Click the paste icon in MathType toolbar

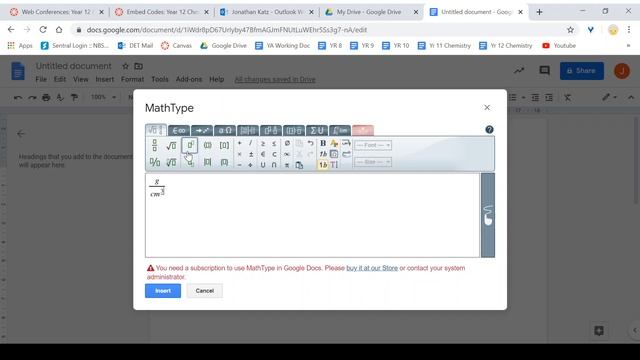pos(299,165)
